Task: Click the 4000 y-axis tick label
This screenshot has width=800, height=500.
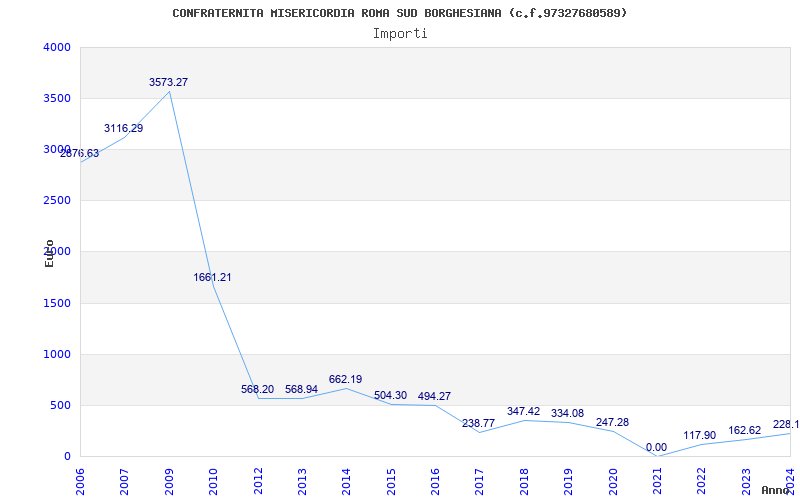Action: point(57,47)
